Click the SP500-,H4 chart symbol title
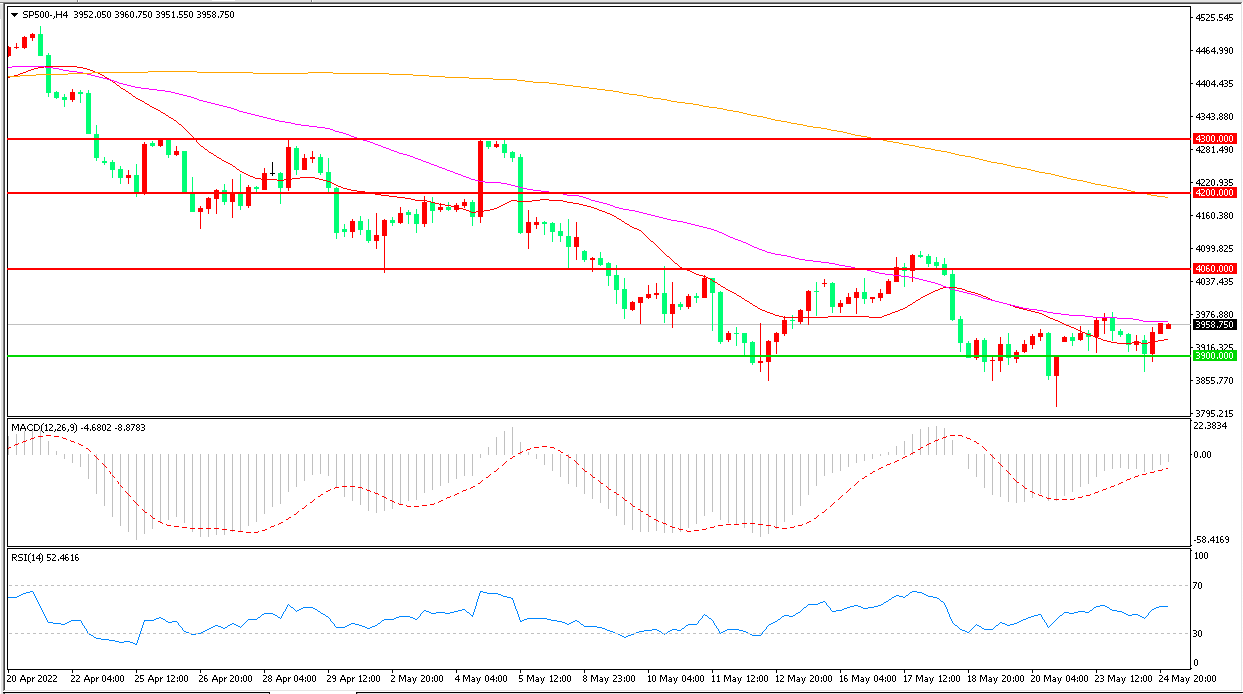 pos(42,15)
